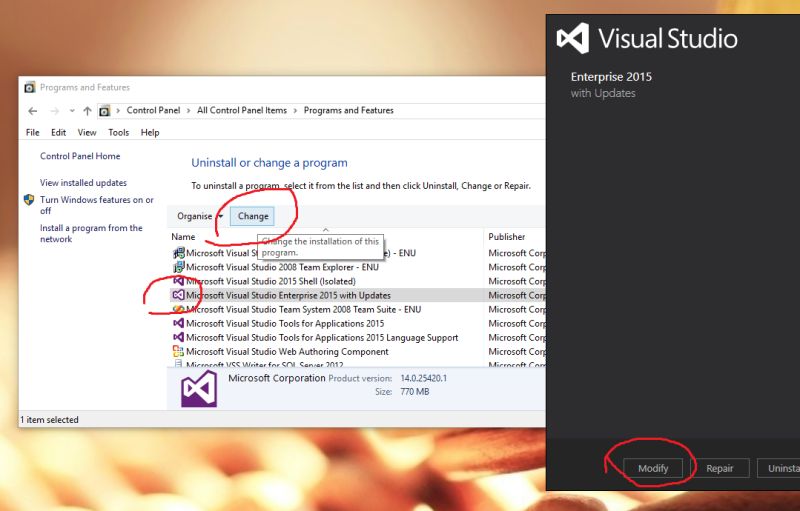Viewport: 800px width, 511px height.
Task: Open the Organise dropdown menu
Action: (x=199, y=216)
